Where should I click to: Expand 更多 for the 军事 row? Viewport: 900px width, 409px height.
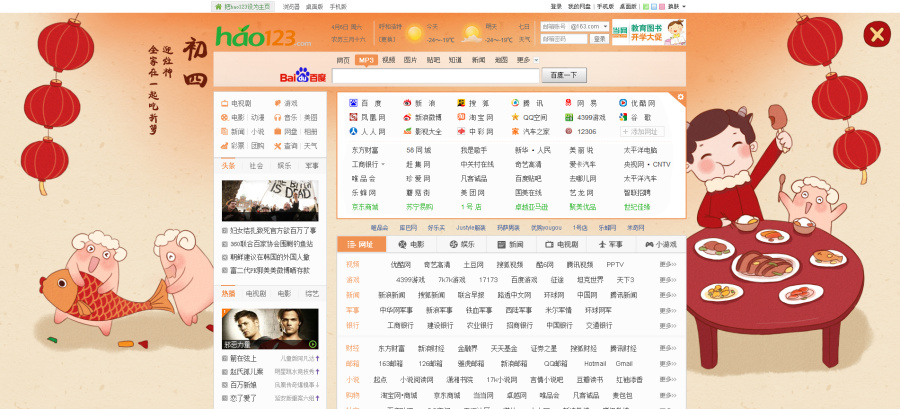pos(668,310)
